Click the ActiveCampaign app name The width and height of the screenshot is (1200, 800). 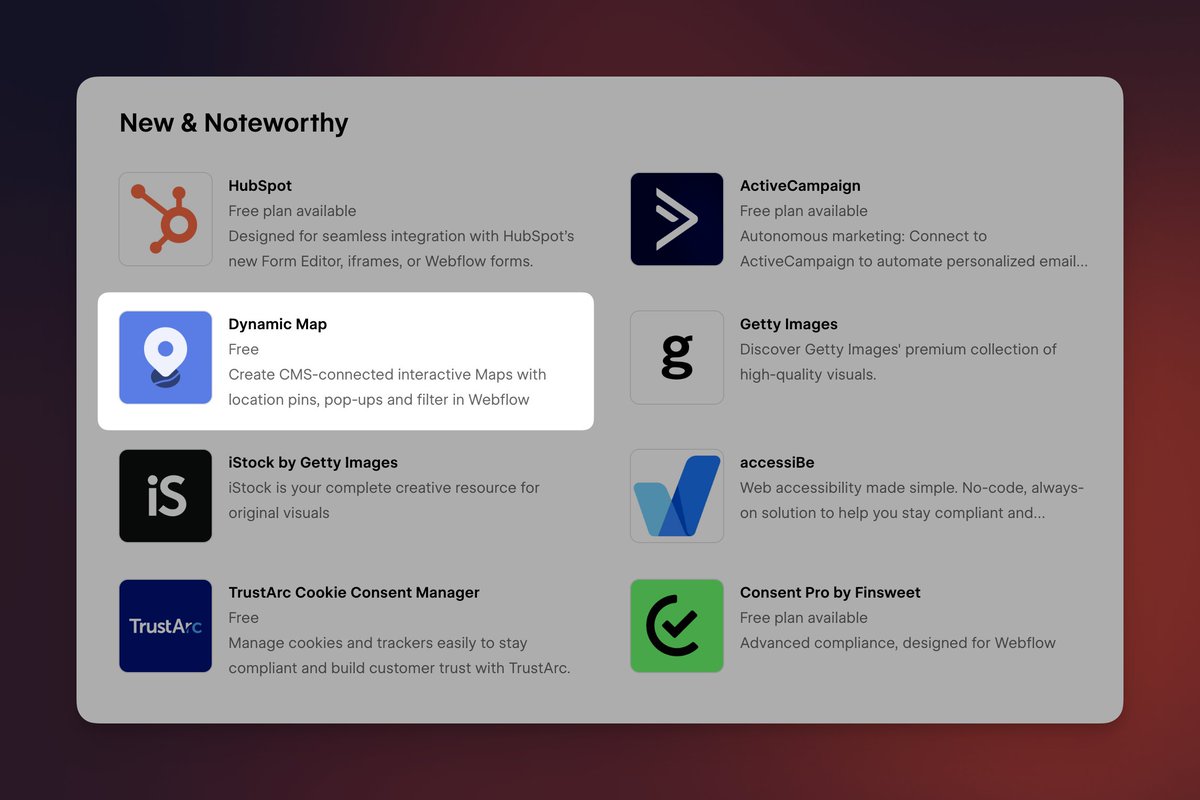tap(800, 185)
